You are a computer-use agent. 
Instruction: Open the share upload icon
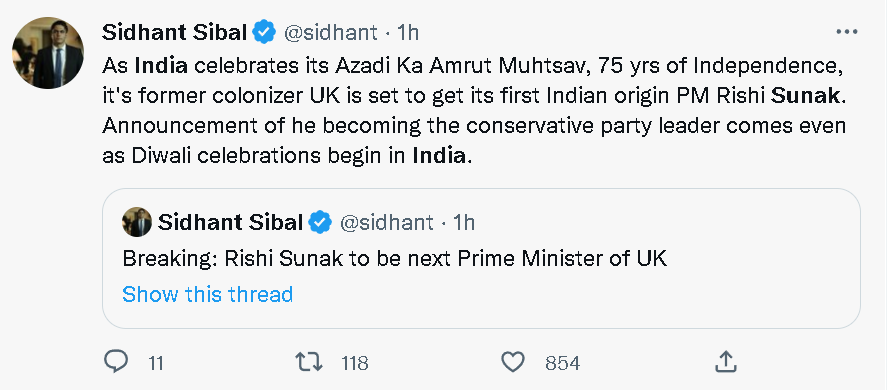(725, 361)
